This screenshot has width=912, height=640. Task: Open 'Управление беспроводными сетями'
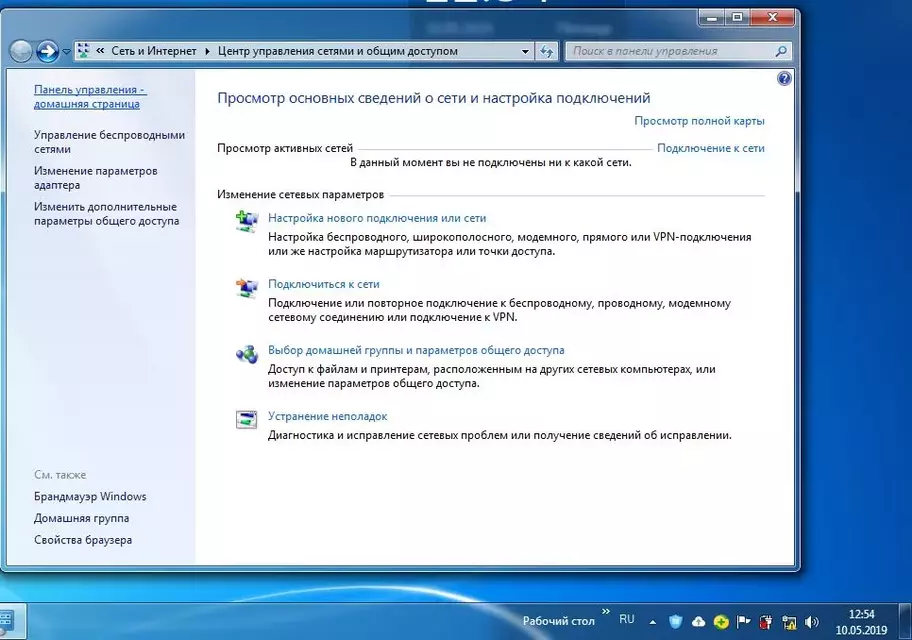[x=109, y=142]
